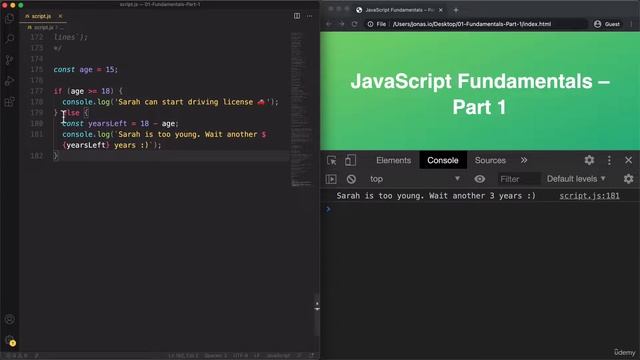The width and height of the screenshot is (640, 360).
Task: Click the browser address bar URL
Action: [471, 24]
